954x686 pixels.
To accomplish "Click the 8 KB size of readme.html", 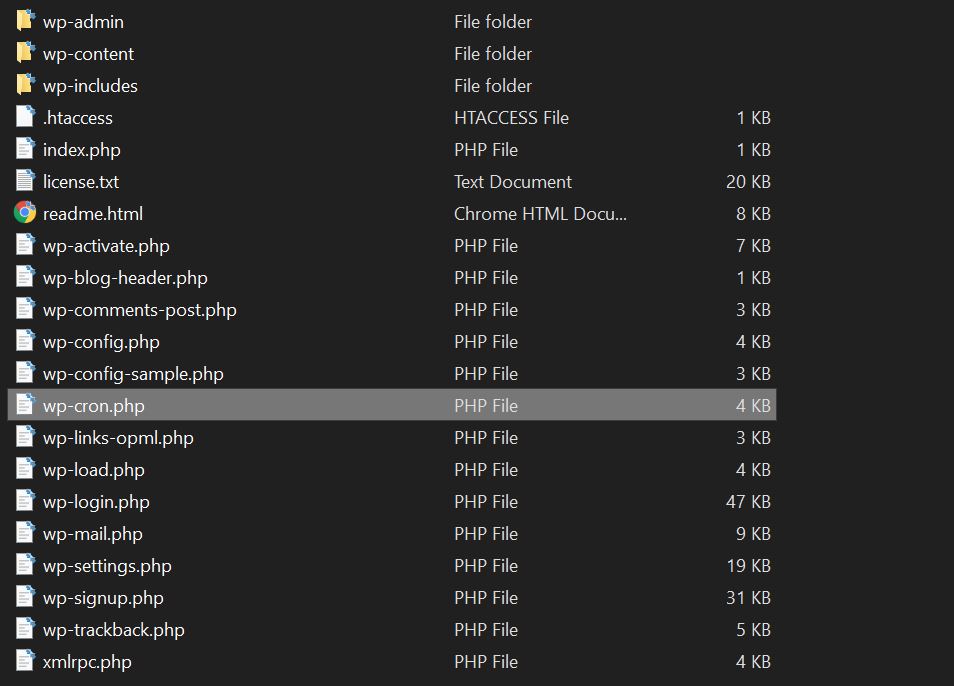I will tap(753, 214).
